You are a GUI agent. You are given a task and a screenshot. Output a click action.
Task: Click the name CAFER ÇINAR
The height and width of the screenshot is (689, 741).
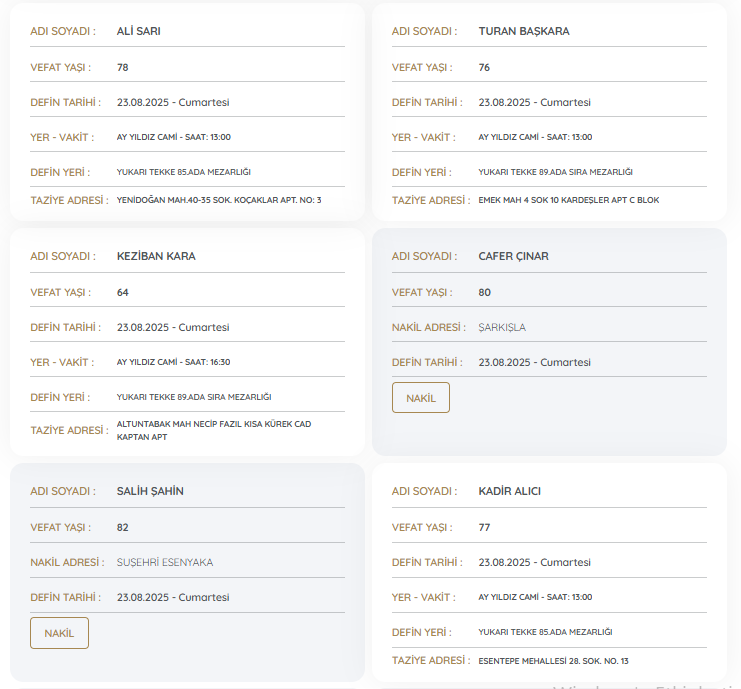[x=513, y=256]
